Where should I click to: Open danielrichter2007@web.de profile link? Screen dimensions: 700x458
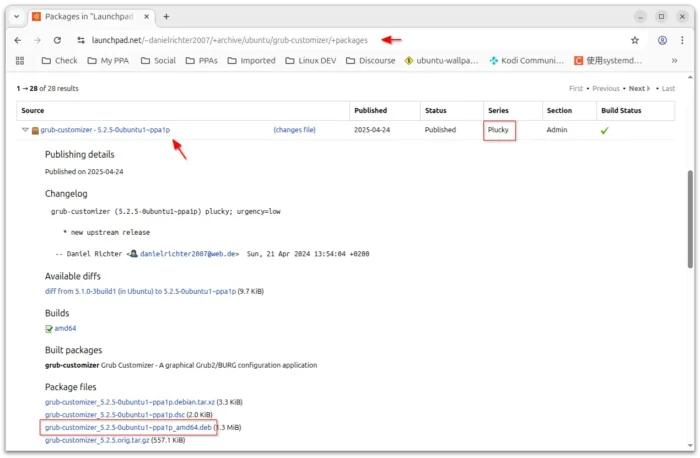189,254
